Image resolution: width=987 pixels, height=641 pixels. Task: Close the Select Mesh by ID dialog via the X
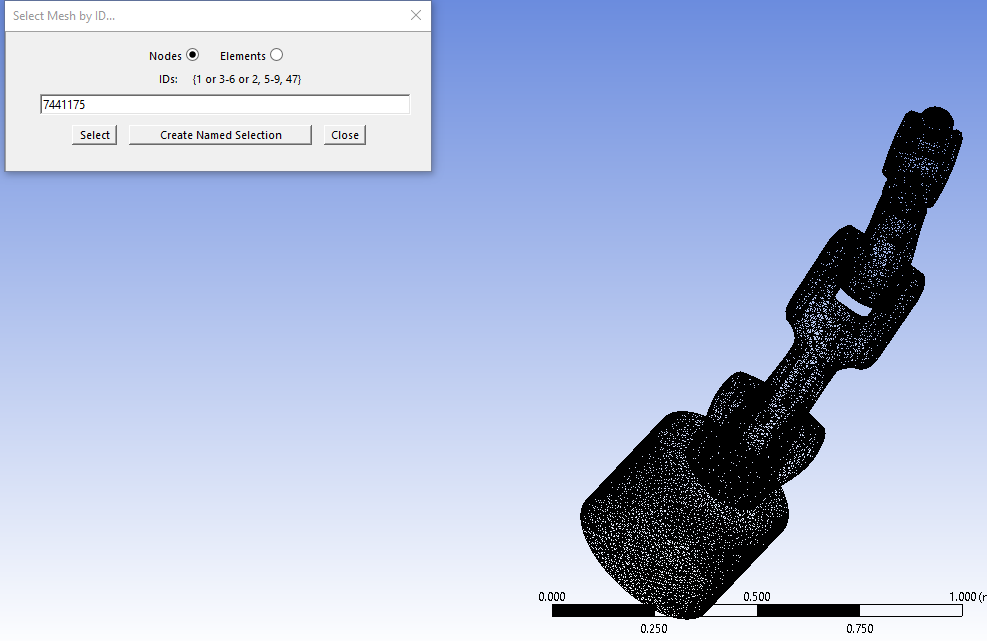click(415, 15)
